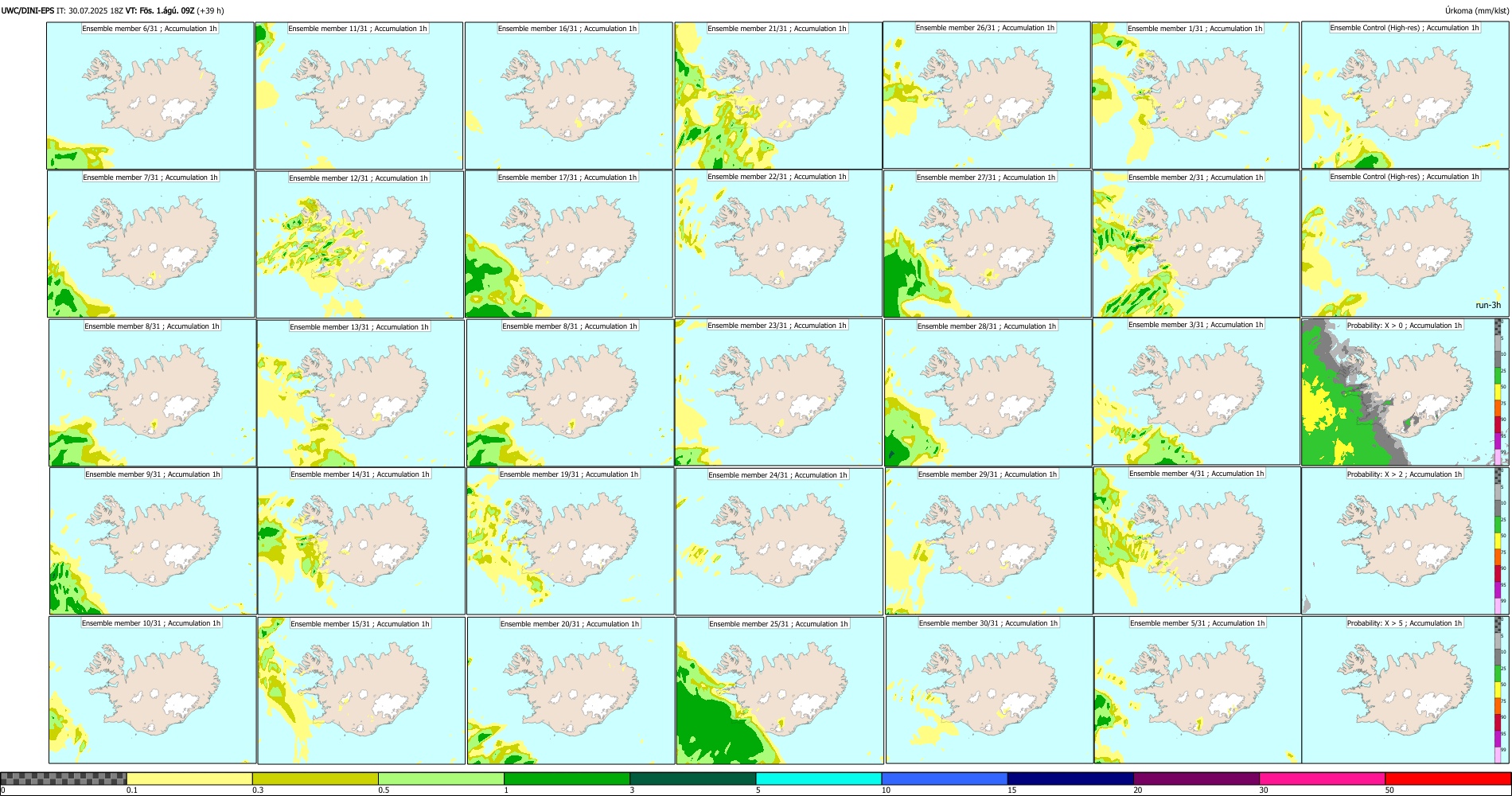
Task: View the Ensemble member 15/31 map panel
Action: [x=361, y=691]
